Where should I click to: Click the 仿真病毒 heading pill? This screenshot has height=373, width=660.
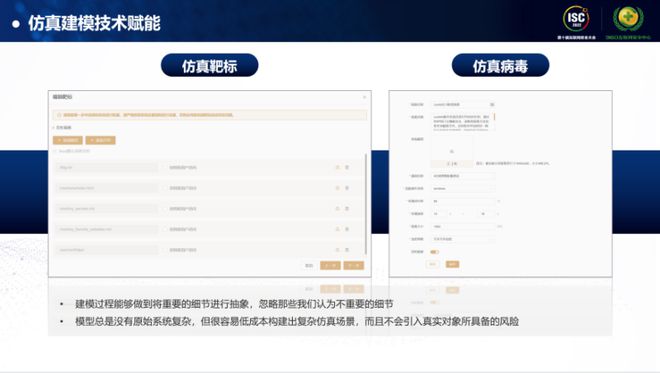[500, 65]
